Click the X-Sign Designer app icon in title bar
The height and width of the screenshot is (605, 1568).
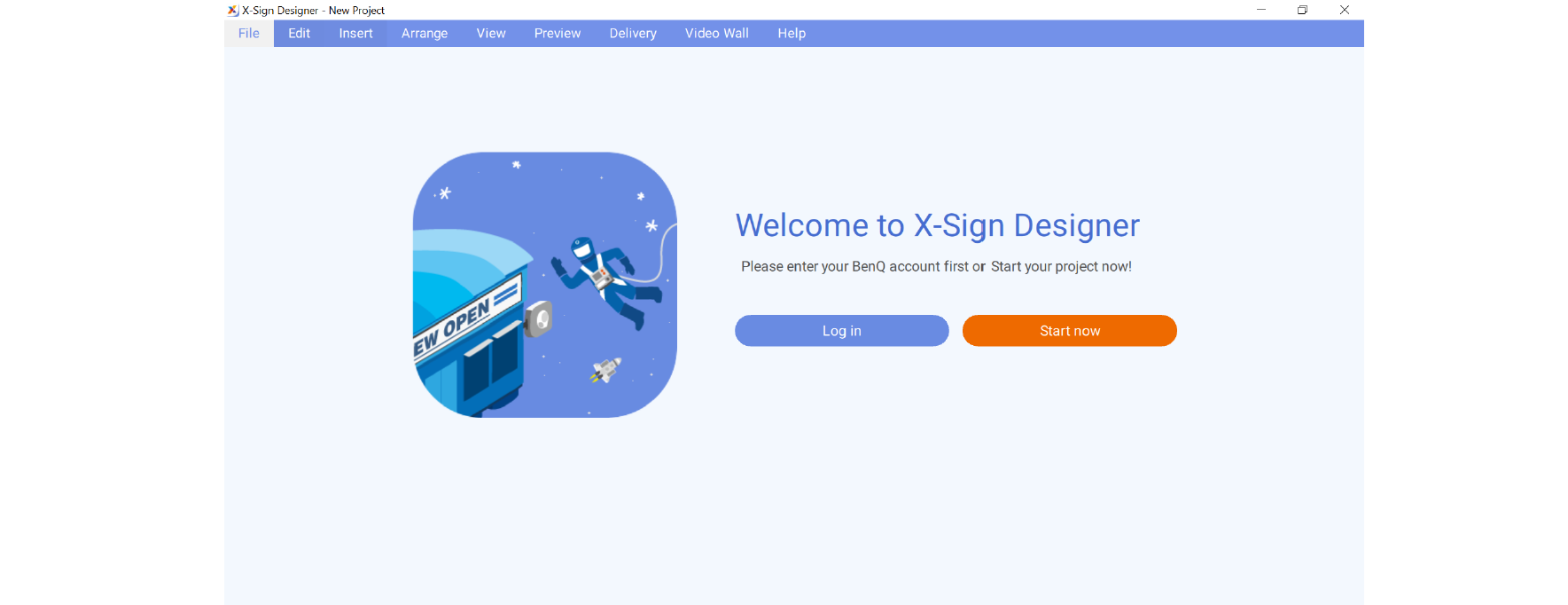(x=233, y=11)
